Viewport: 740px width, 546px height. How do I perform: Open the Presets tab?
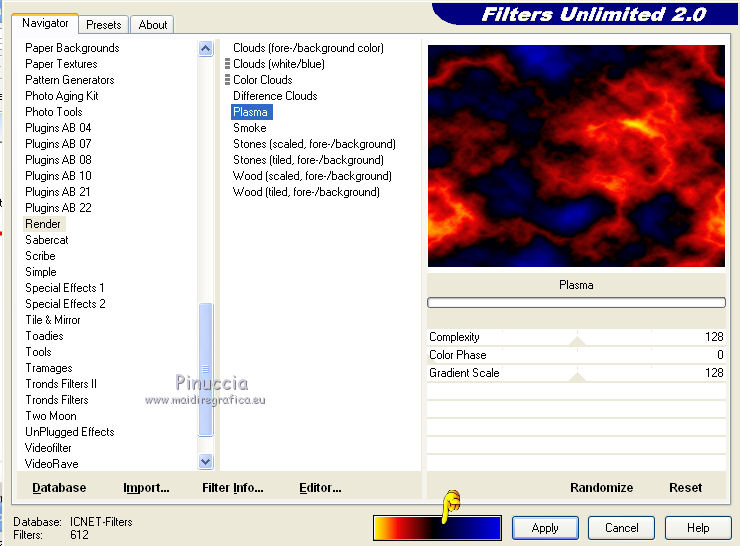tap(104, 25)
